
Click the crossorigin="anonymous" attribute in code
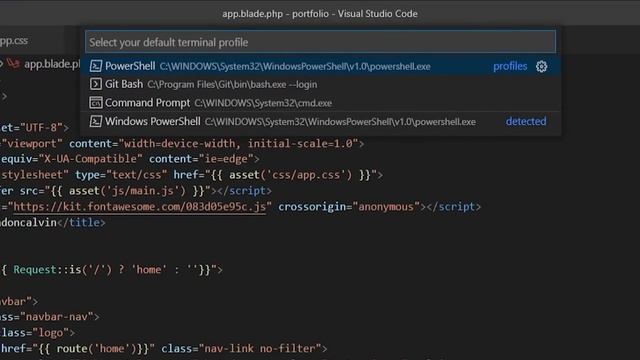pyautogui.click(x=349, y=207)
